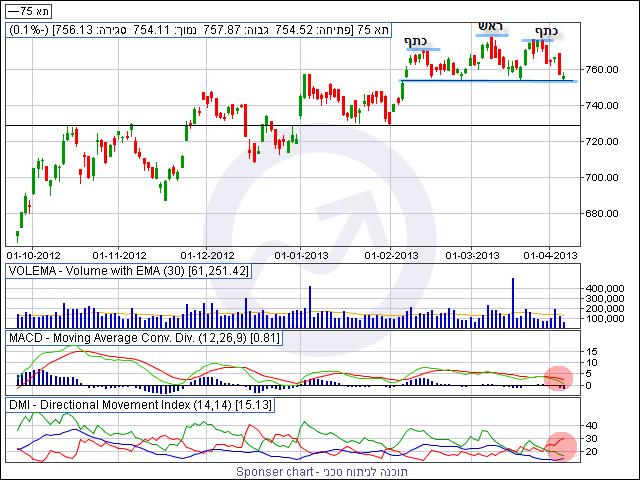The image size is (640, 480).
Task: Click the 01-02-2013 date label
Action: pos(391,256)
